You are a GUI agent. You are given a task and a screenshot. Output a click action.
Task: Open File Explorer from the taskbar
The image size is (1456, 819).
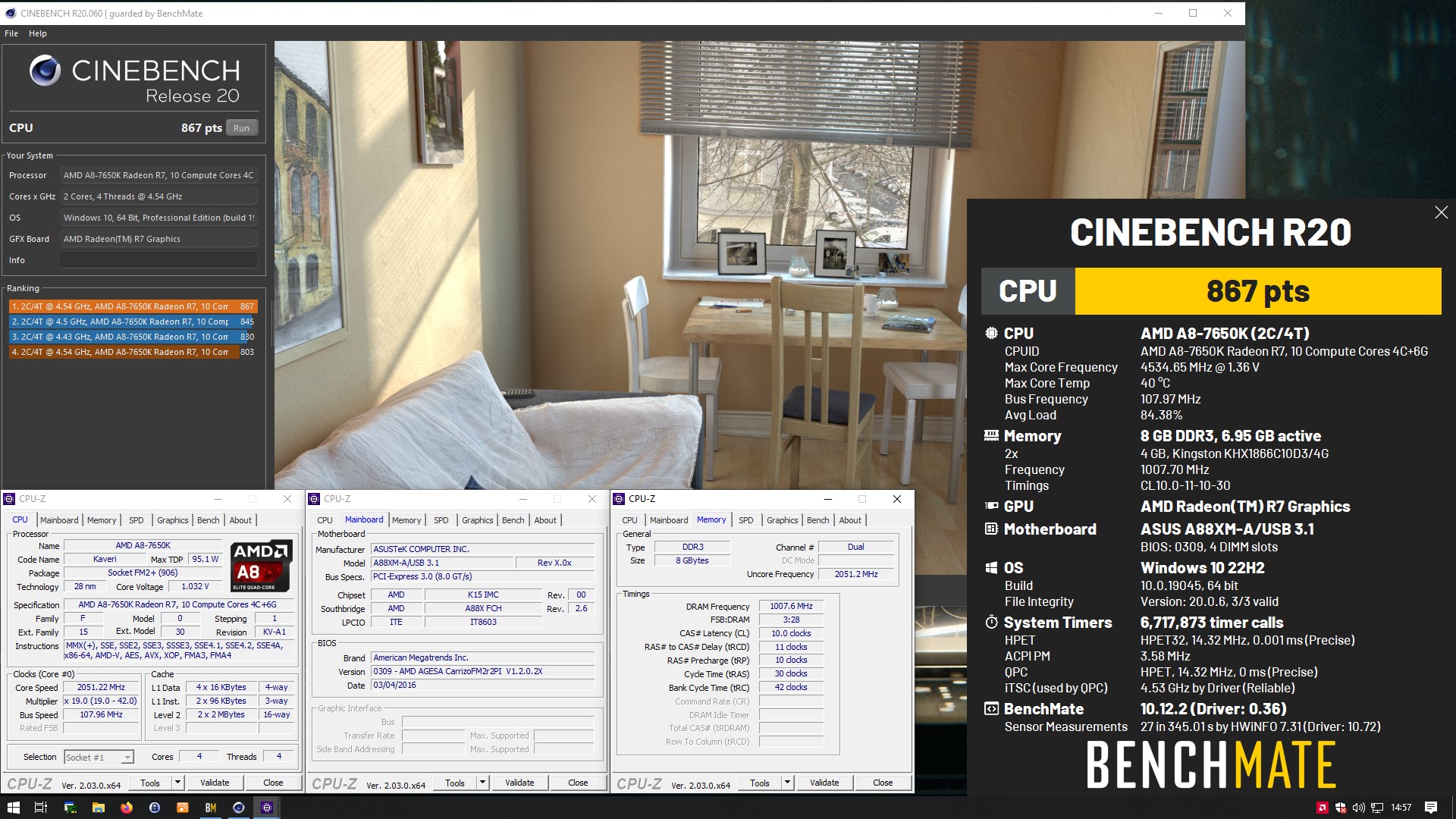(x=98, y=808)
